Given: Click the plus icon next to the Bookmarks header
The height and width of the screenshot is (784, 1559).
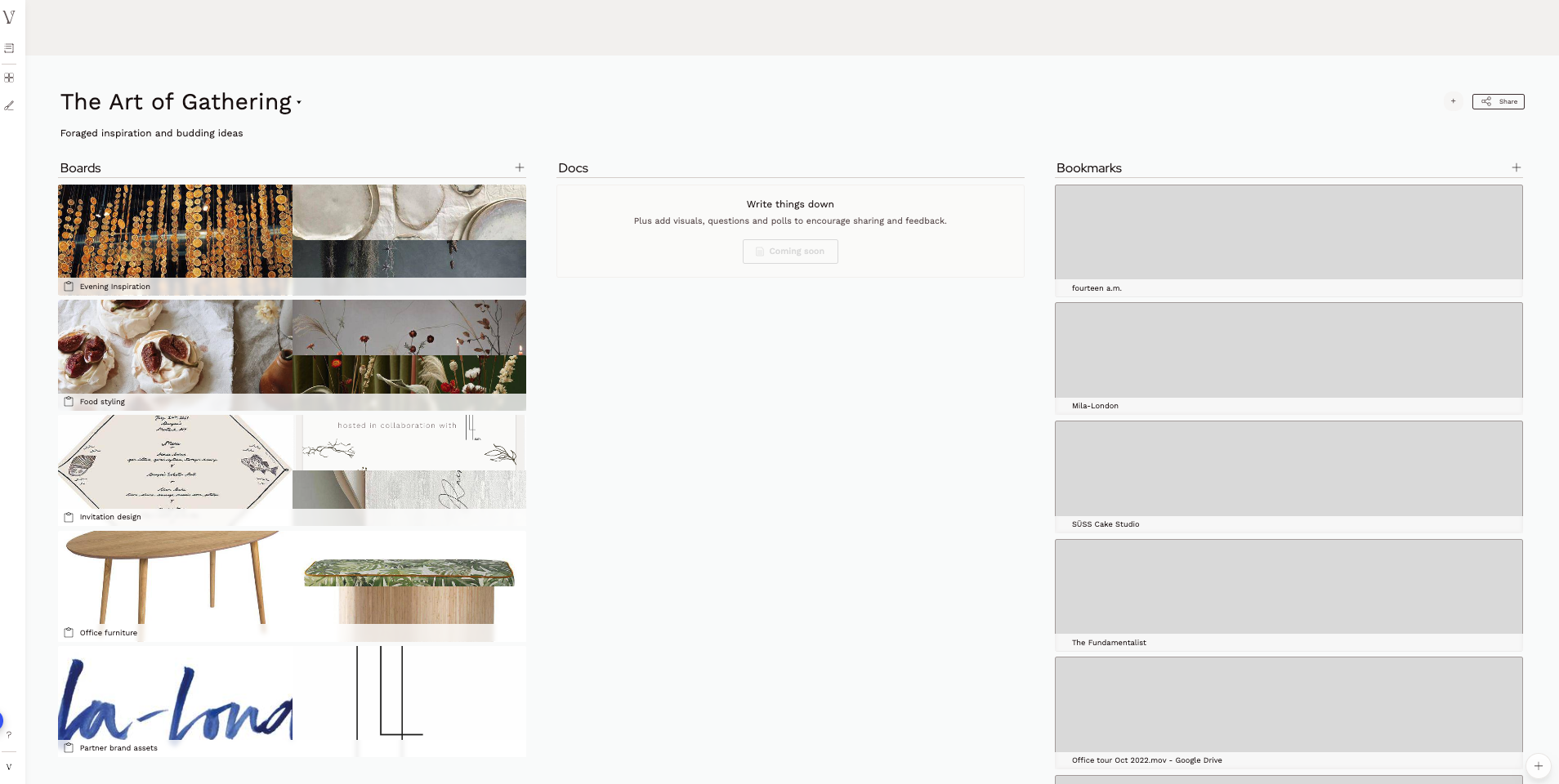Looking at the screenshot, I should [1517, 167].
